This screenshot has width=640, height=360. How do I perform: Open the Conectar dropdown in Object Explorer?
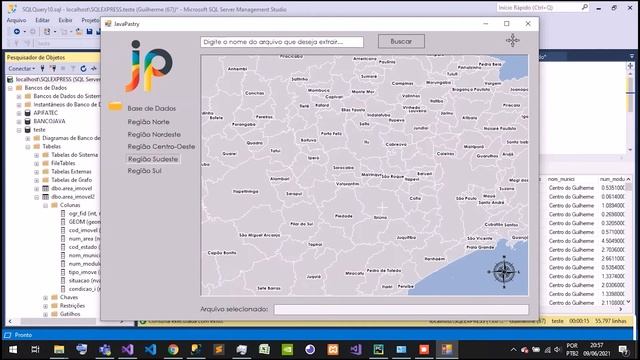pyautogui.click(x=22, y=69)
